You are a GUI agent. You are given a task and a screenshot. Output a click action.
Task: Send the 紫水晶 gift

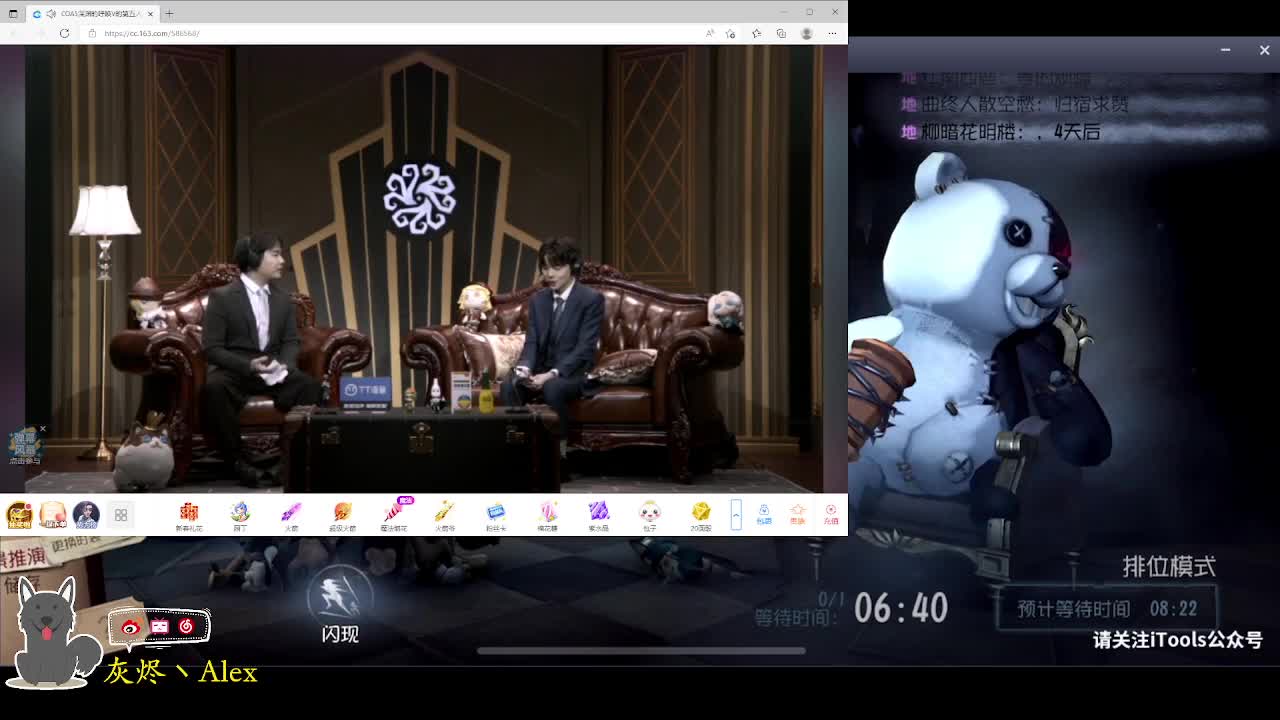[598, 515]
